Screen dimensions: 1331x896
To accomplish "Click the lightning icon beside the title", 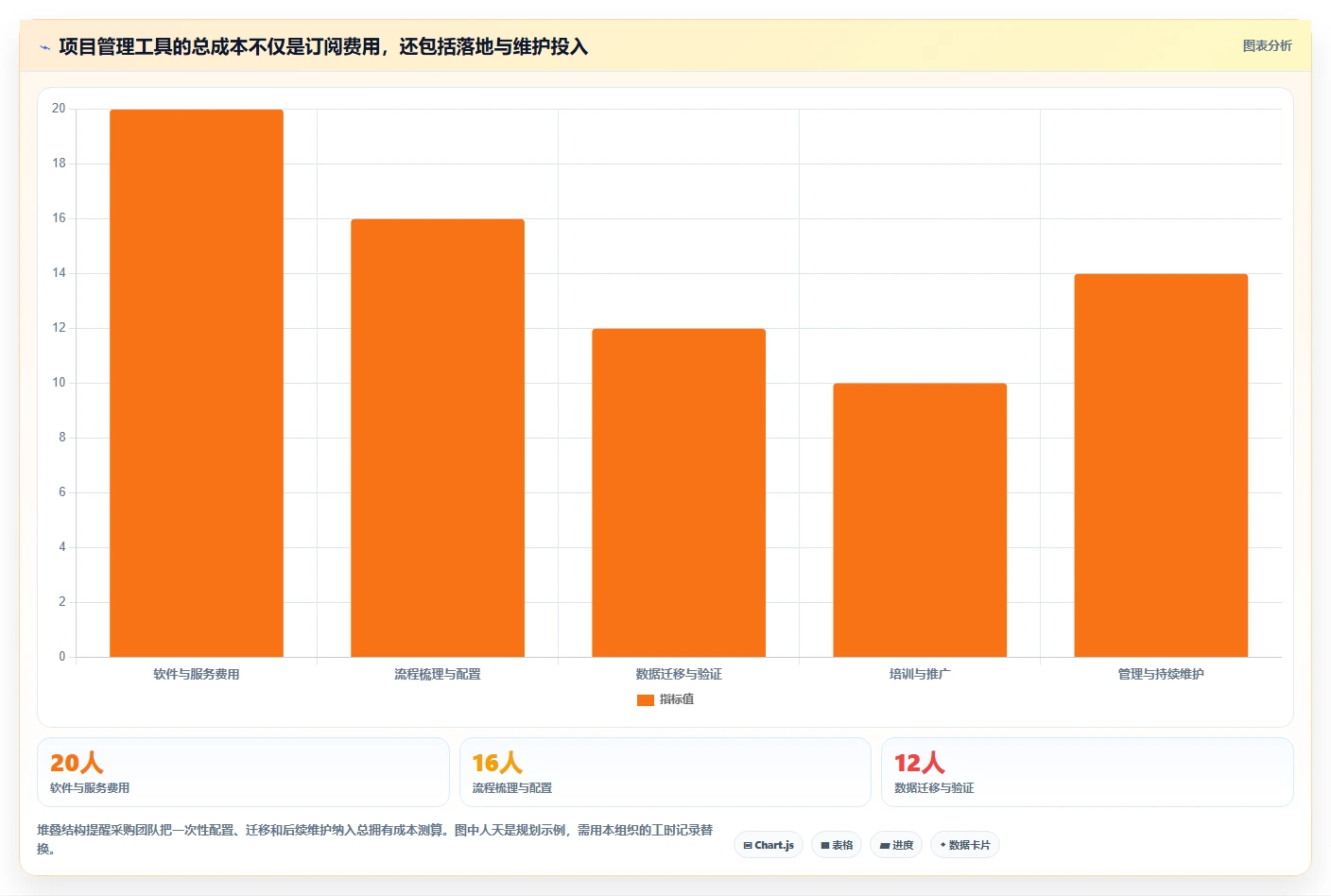I will (44, 47).
